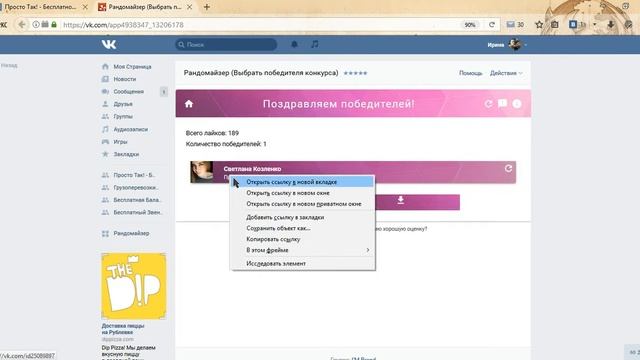The image size is (640, 360).
Task: Click refresh icon in pink banner
Action: click(489, 104)
